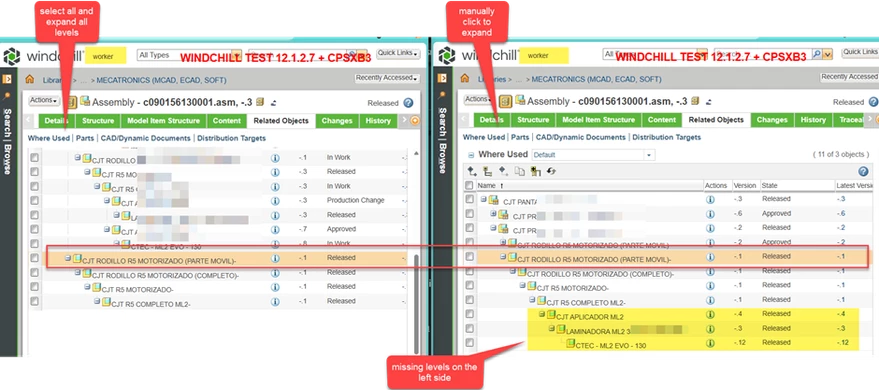Viewport: 879px width, 390px height.
Task: Click the info icon in the left highlighted PARTE MOVIL row
Action: 275,258
